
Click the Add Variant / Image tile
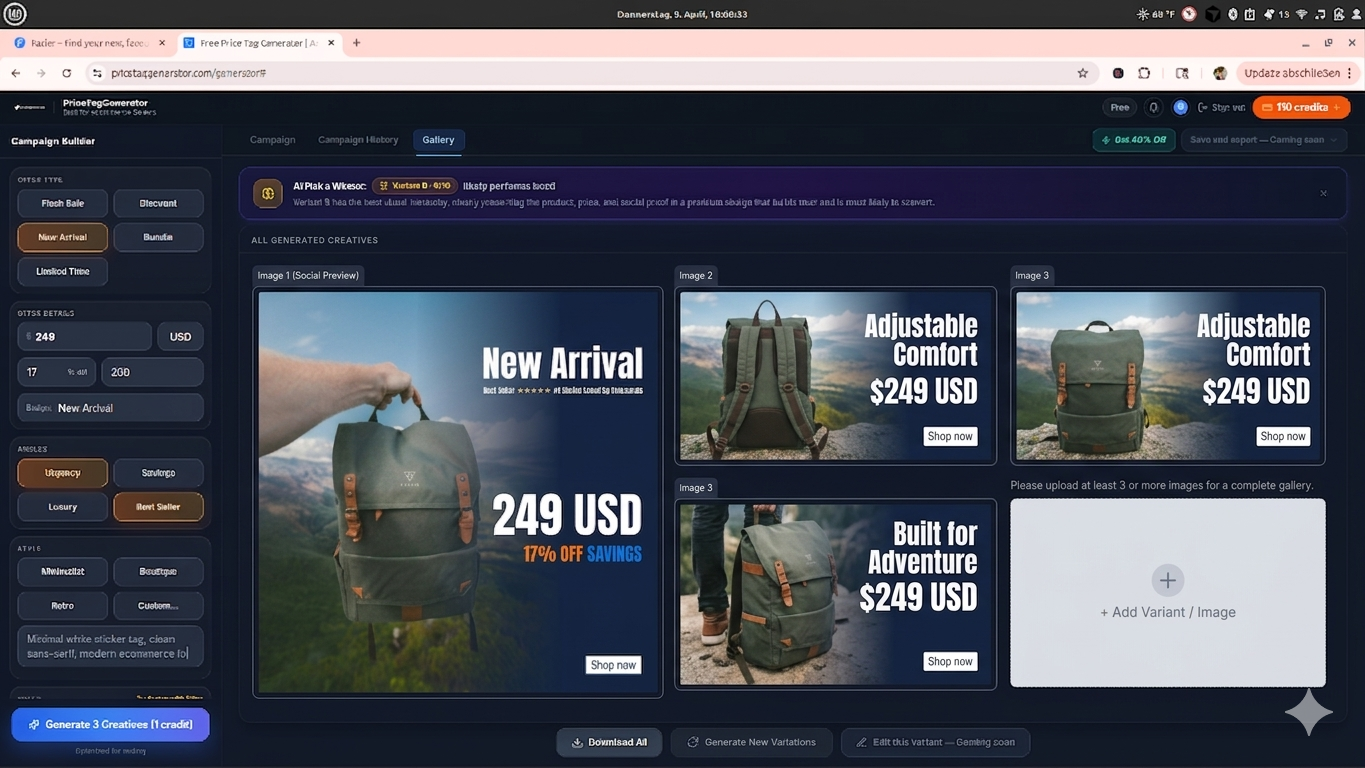[1168, 593]
